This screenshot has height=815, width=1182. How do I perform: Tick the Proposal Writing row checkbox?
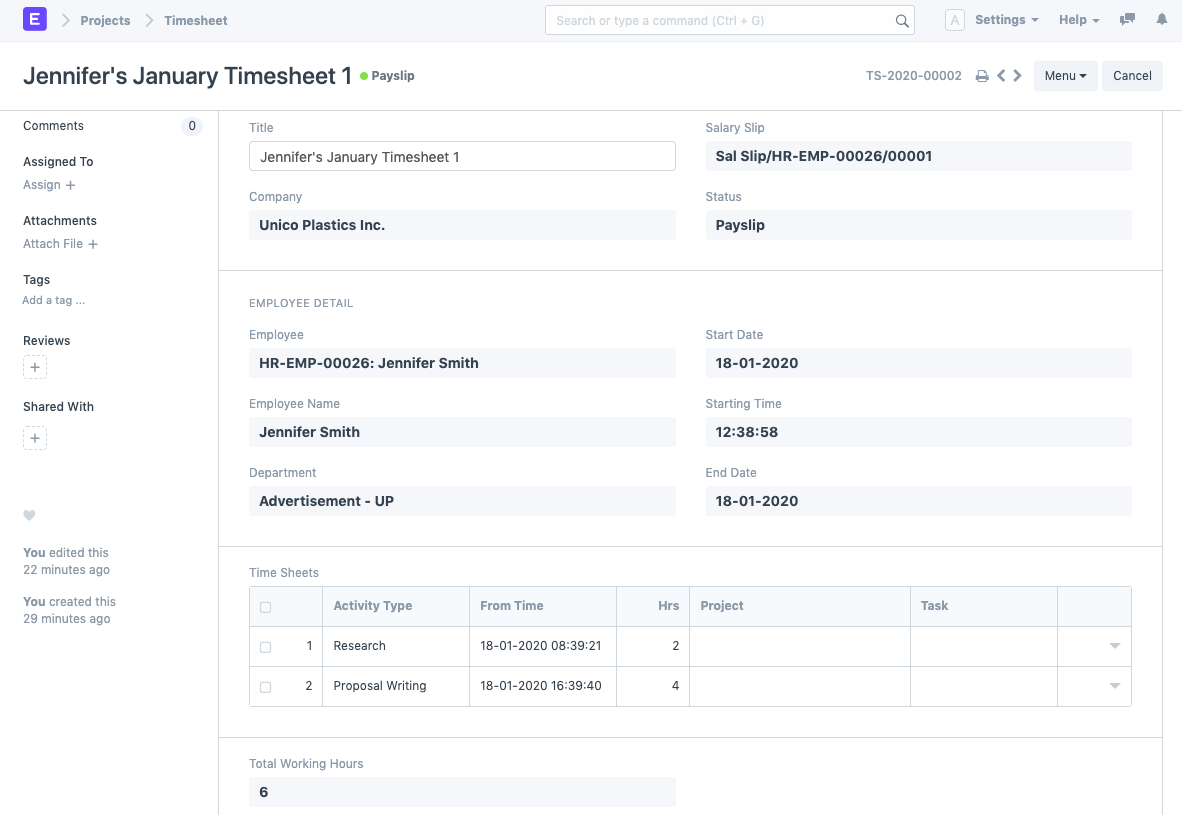(x=265, y=687)
